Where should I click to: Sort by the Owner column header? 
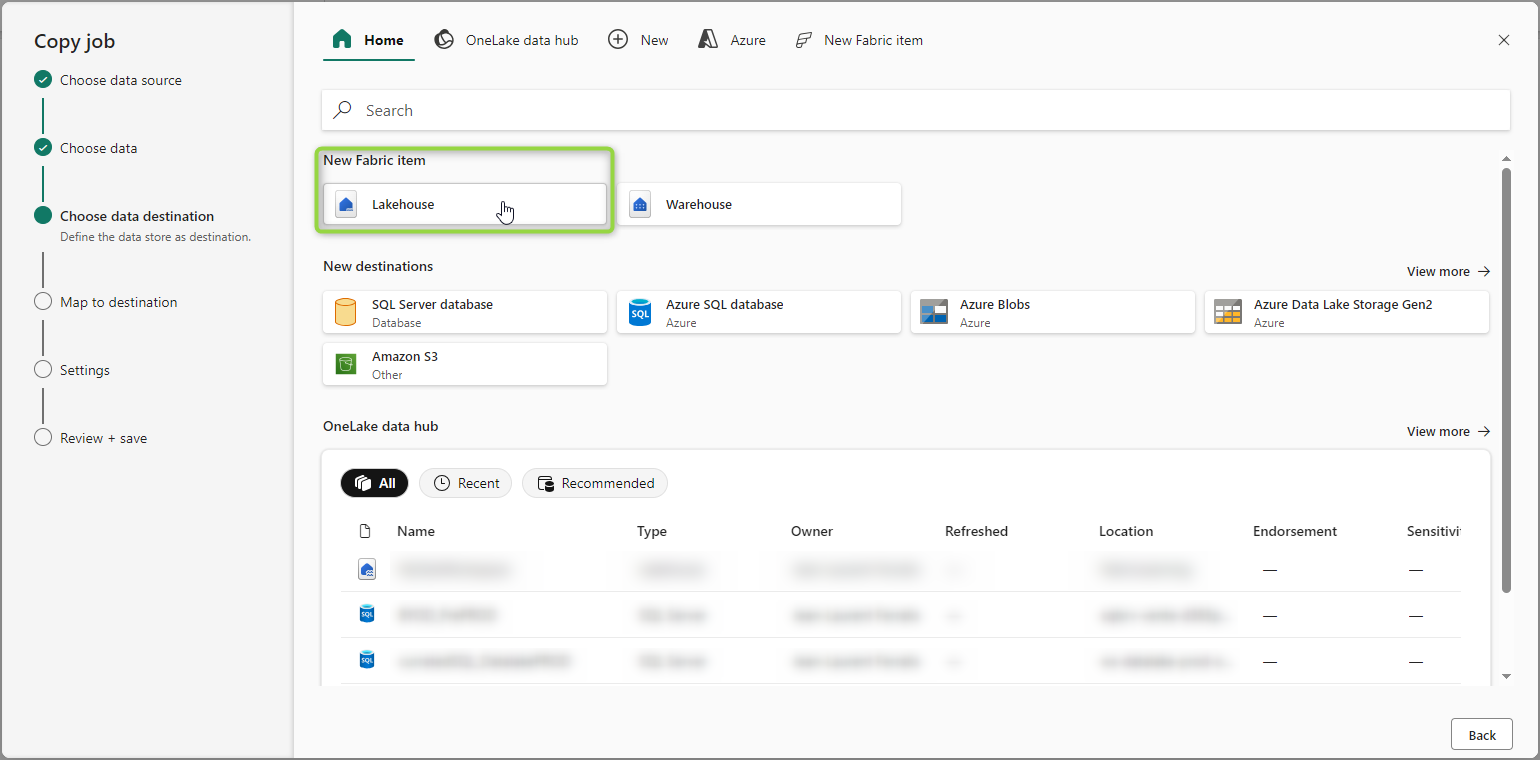tap(812, 531)
